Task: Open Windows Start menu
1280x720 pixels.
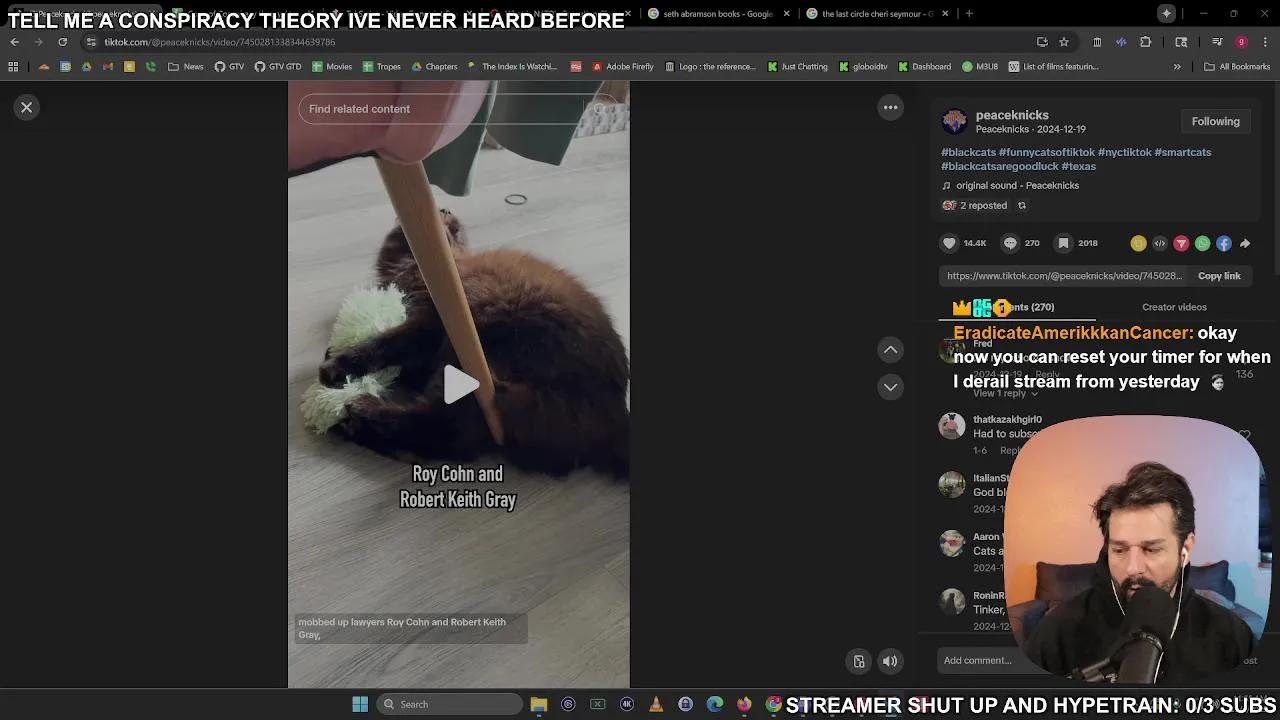Action: [360, 704]
